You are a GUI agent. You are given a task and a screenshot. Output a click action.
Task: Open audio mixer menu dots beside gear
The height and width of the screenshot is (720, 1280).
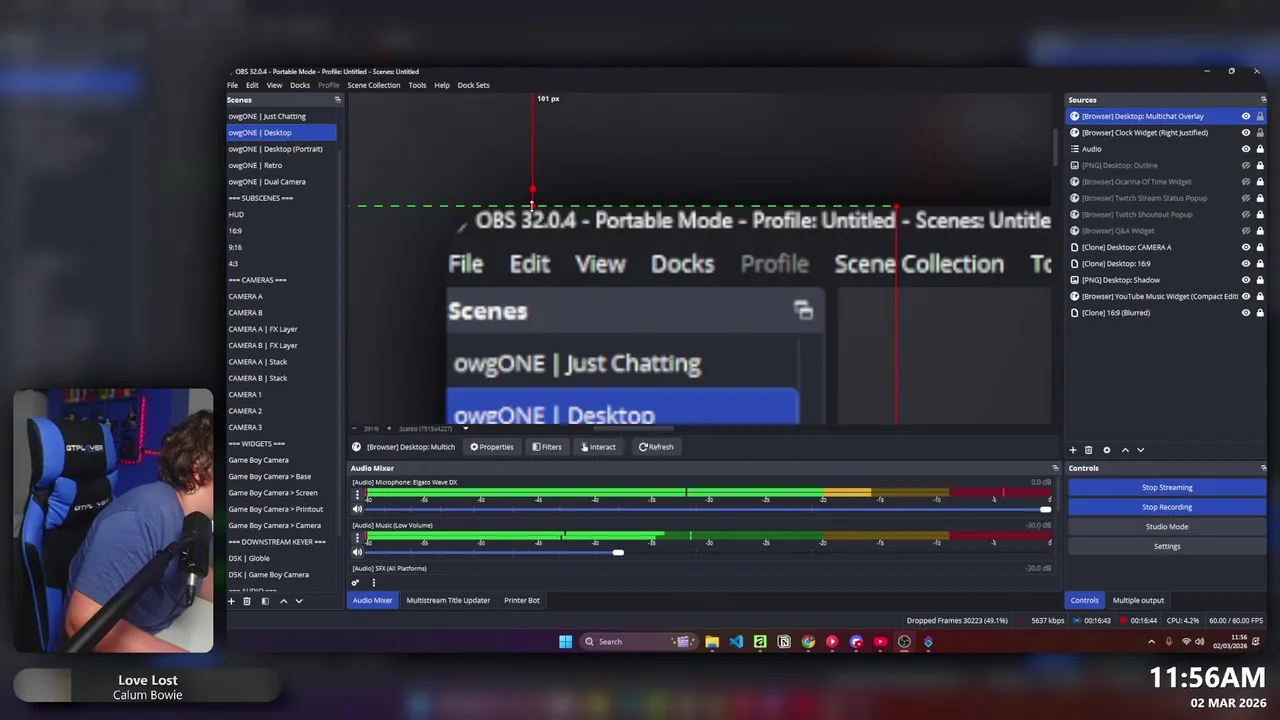[373, 583]
